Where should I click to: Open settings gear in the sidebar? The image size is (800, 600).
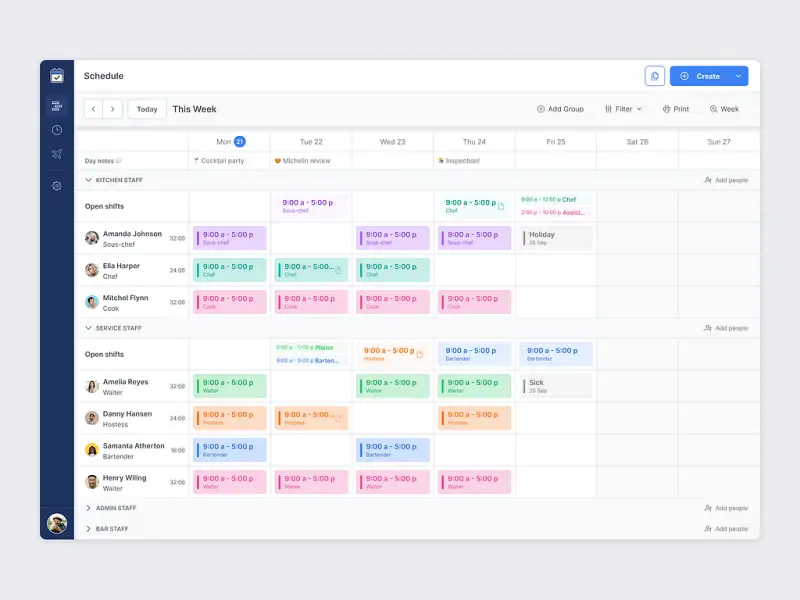click(x=57, y=186)
